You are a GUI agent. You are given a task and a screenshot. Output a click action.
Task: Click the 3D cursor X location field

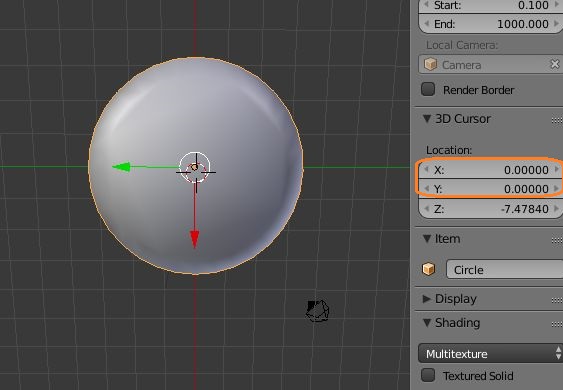coord(490,170)
